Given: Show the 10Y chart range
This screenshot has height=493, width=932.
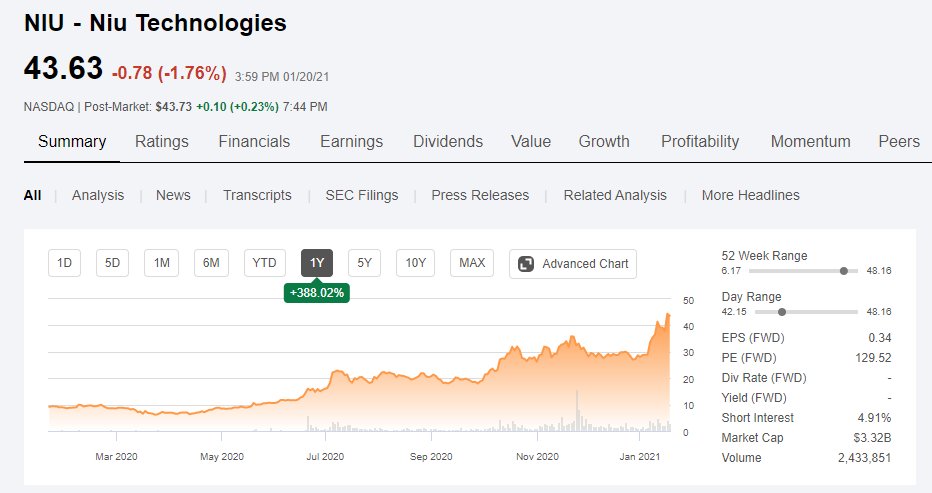Looking at the screenshot, I should point(415,263).
